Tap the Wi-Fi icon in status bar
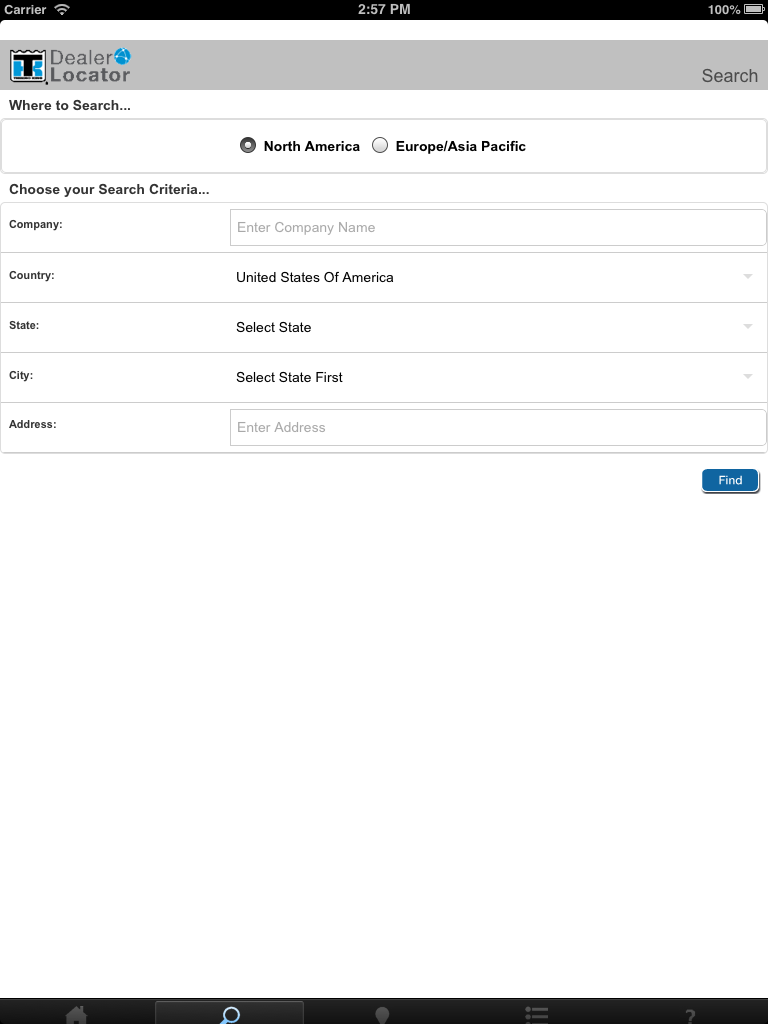Screen dimensions: 768x1024 (x=62, y=9)
